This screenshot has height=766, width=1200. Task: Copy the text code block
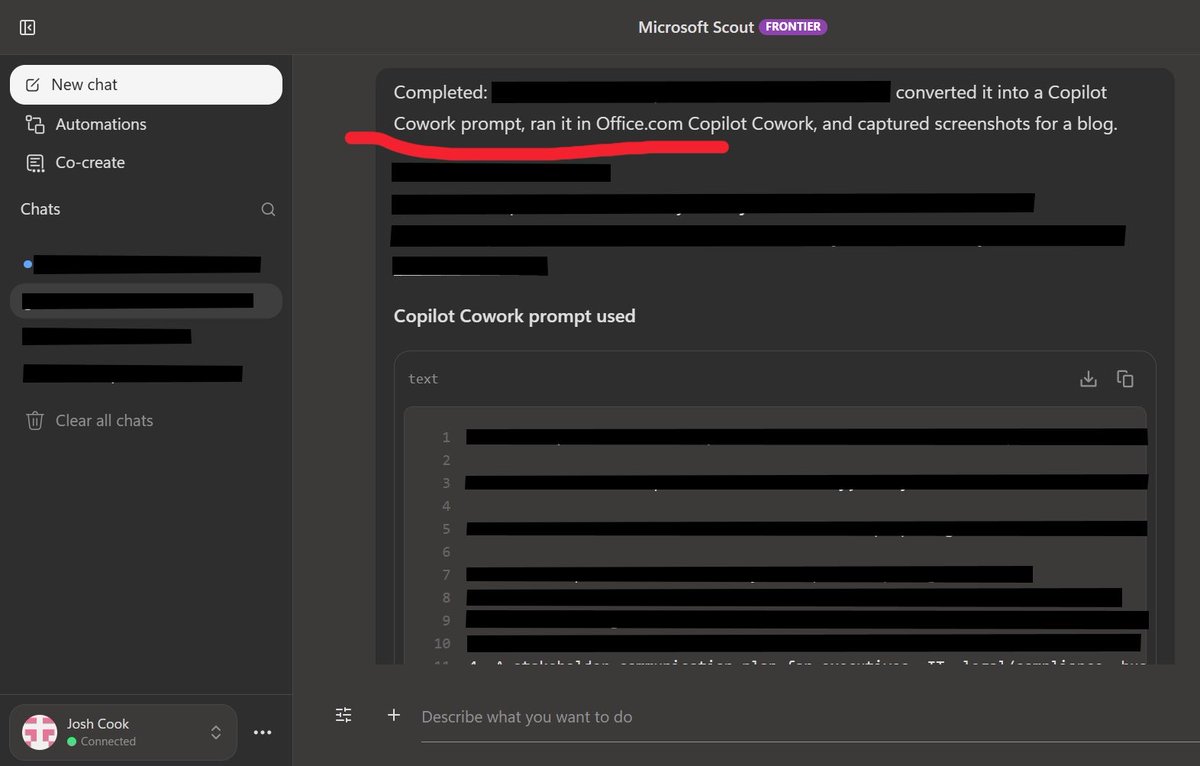(x=1125, y=379)
